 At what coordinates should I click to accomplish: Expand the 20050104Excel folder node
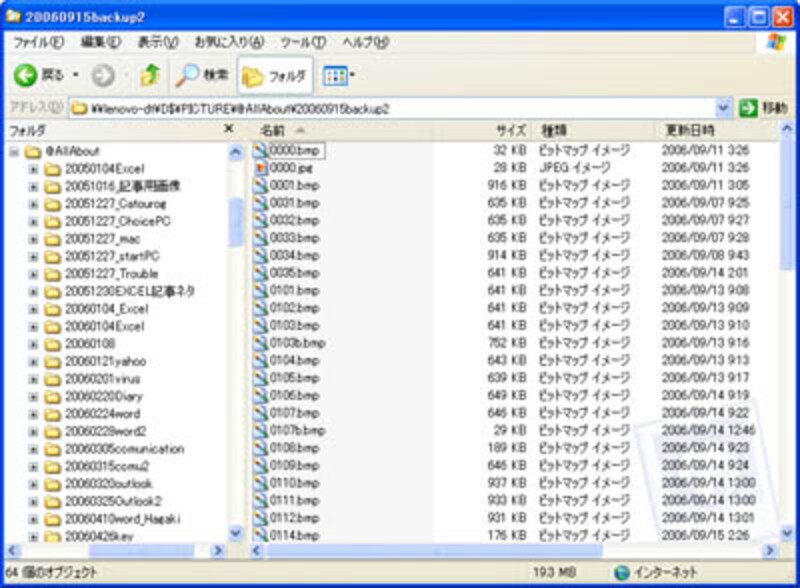pos(33,169)
